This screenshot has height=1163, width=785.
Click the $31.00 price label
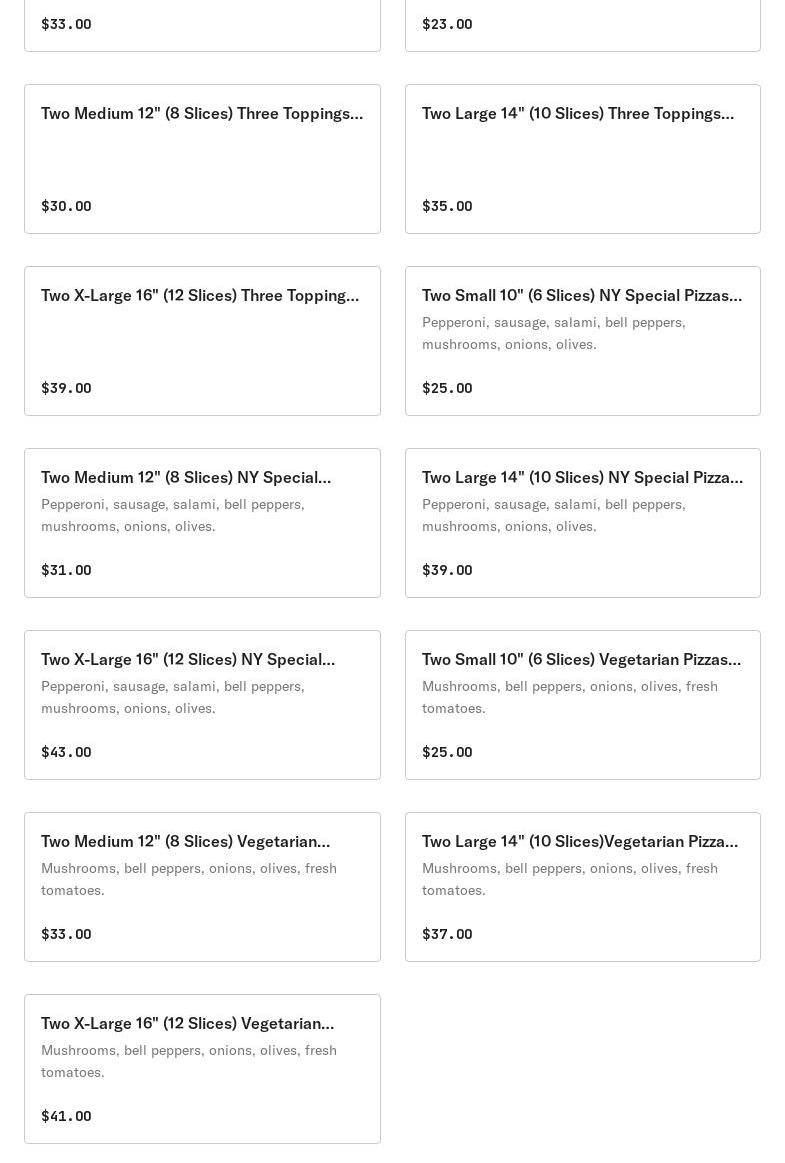tap(66, 570)
